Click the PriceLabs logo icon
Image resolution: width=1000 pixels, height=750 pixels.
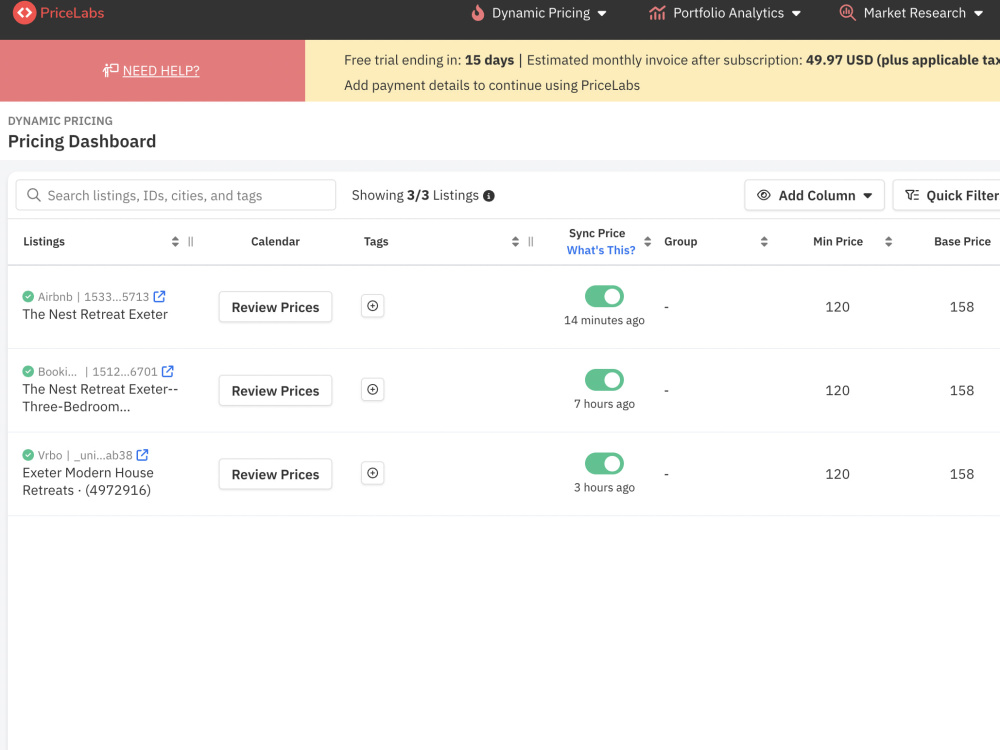click(24, 13)
